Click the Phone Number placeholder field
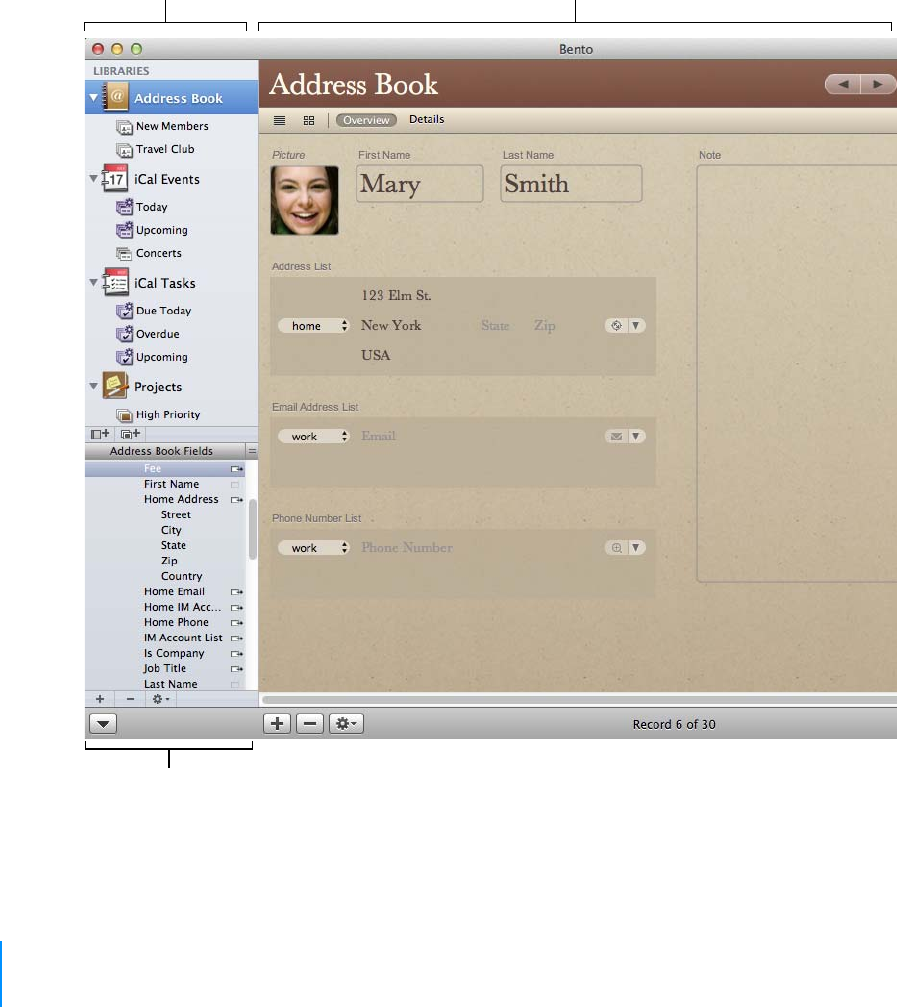Viewport: 897px width, 1007px height. (x=407, y=548)
